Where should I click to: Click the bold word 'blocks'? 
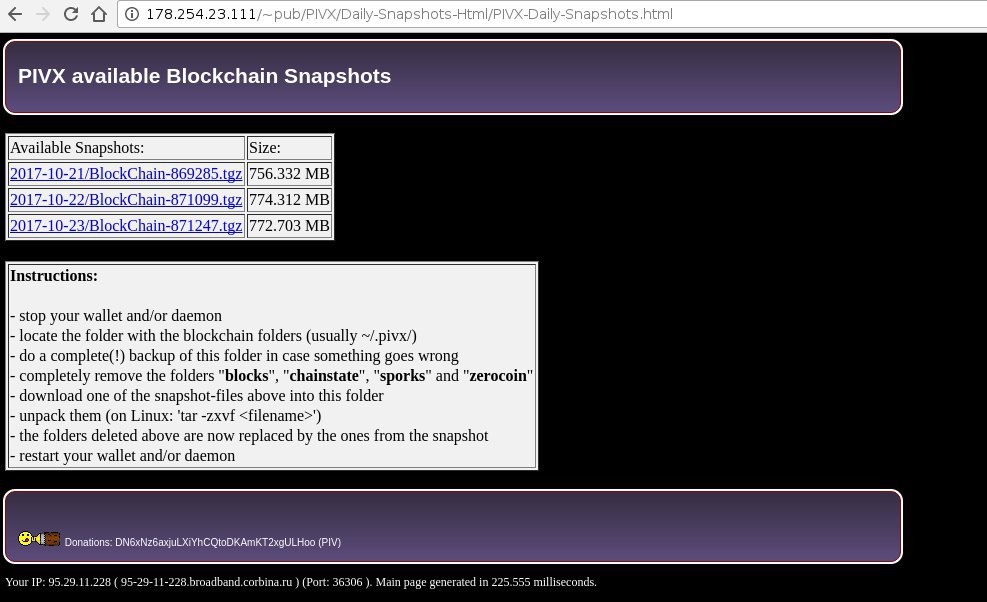tap(247, 376)
